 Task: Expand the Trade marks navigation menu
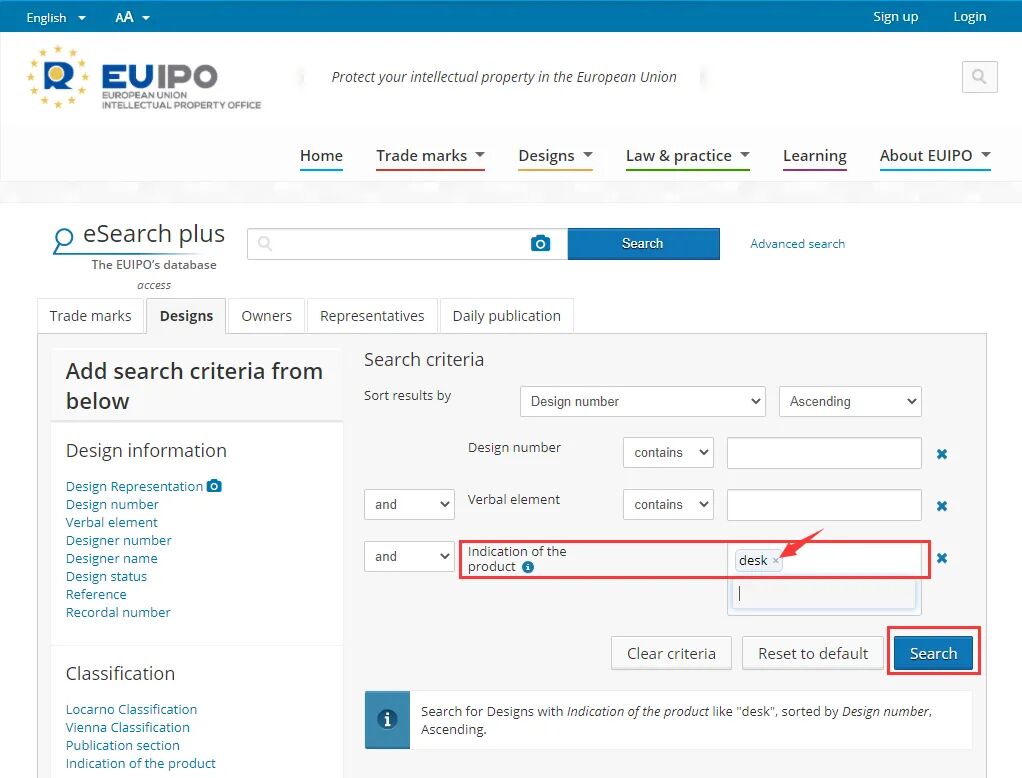[x=430, y=156]
